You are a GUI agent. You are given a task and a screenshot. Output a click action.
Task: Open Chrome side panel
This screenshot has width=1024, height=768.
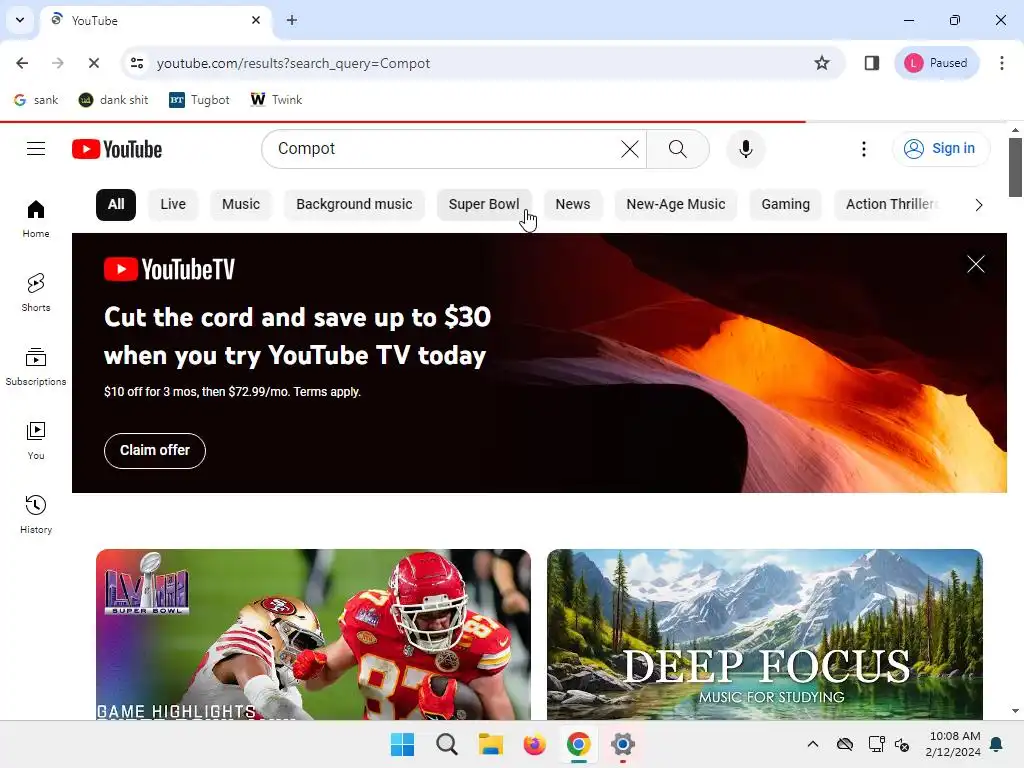point(872,63)
